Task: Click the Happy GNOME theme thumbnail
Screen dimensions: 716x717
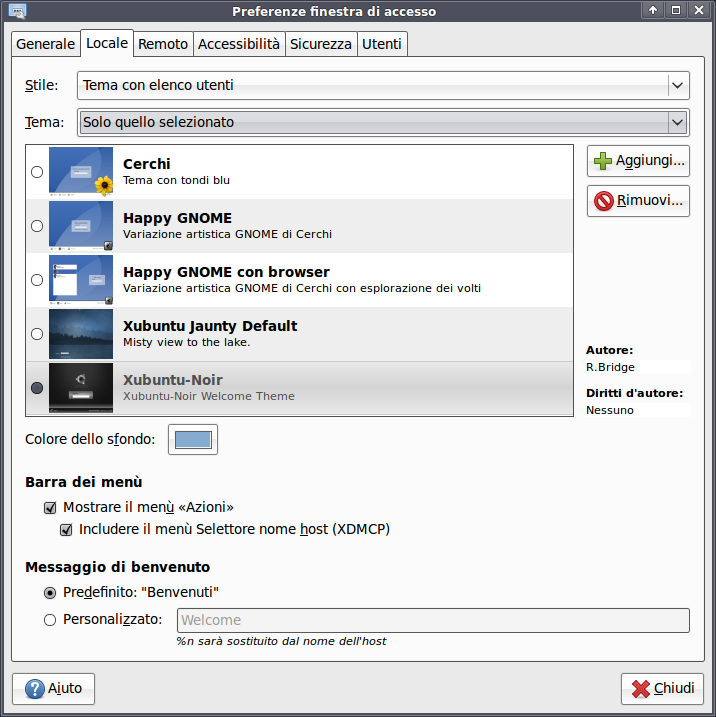Action: click(81, 226)
